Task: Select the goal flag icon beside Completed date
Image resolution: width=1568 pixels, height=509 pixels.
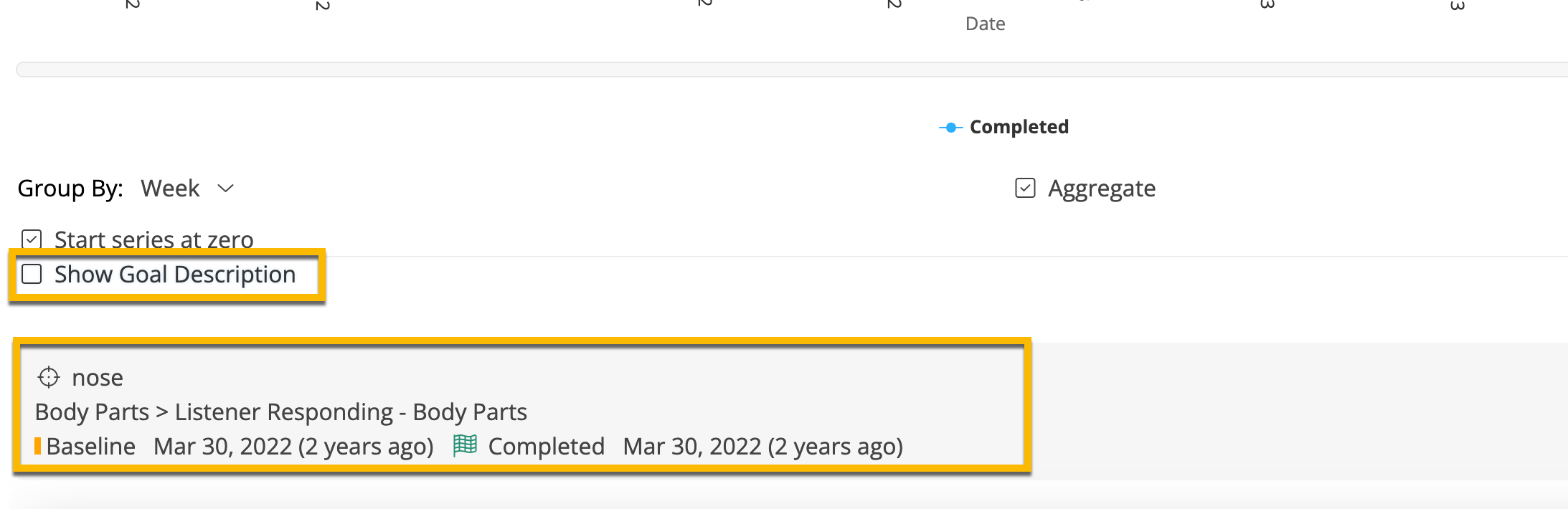Action: coord(465,446)
